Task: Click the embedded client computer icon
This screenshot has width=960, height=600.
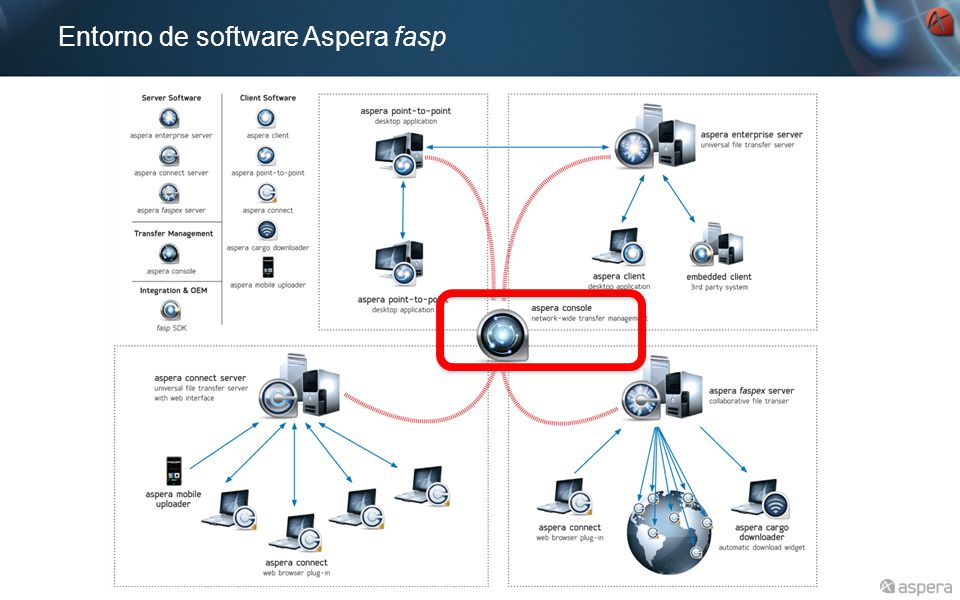Action: click(716, 245)
